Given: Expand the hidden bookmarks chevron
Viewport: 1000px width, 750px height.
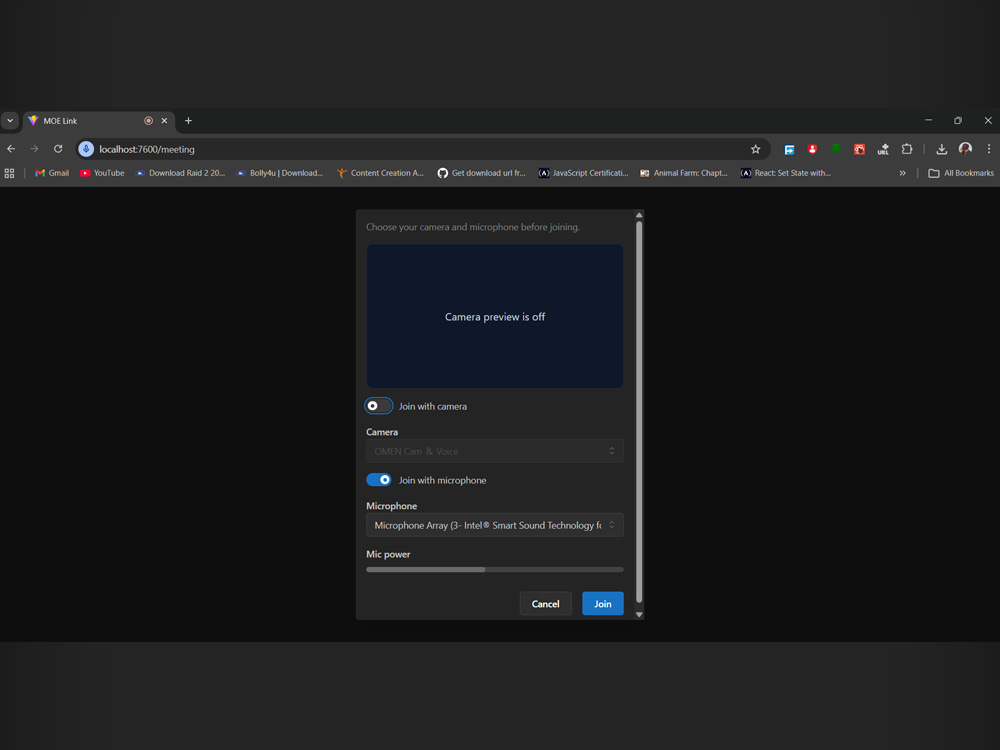Looking at the screenshot, I should click(902, 173).
